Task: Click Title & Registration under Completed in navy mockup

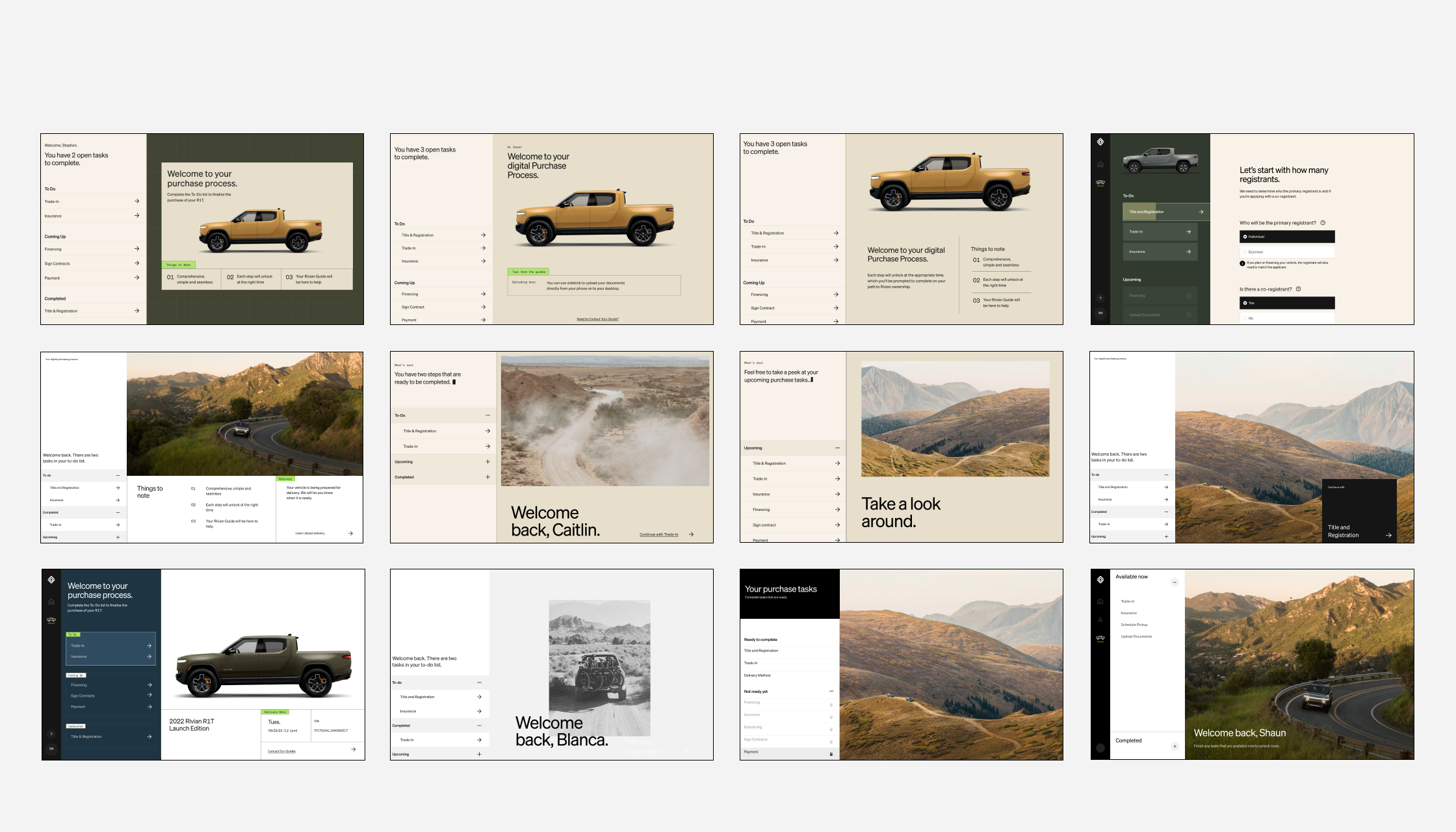Action: coord(110,736)
